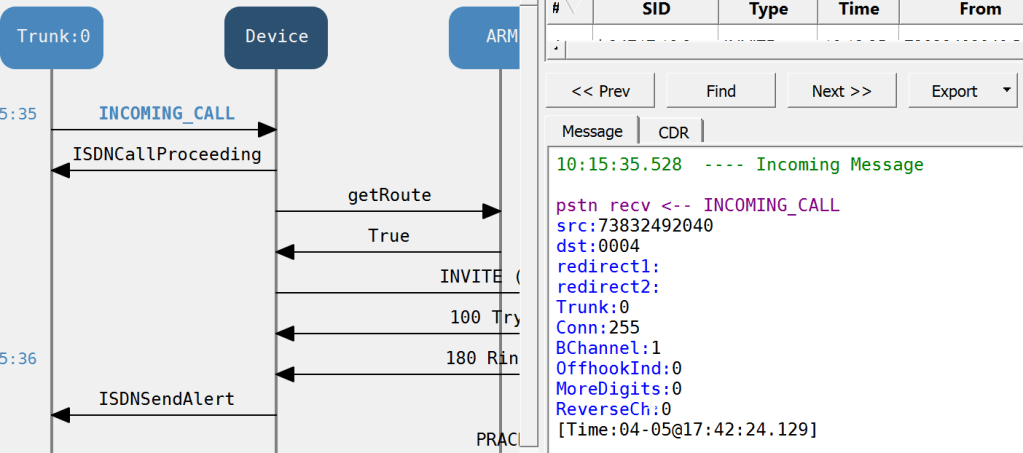The height and width of the screenshot is (453, 1023).
Task: Go to previous with << Prev button
Action: click(600, 91)
